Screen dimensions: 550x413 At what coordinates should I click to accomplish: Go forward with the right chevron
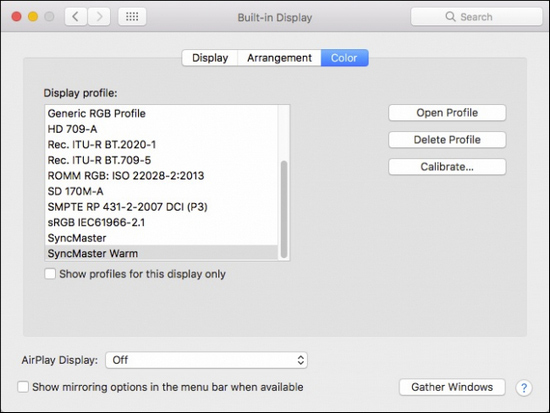tap(99, 16)
